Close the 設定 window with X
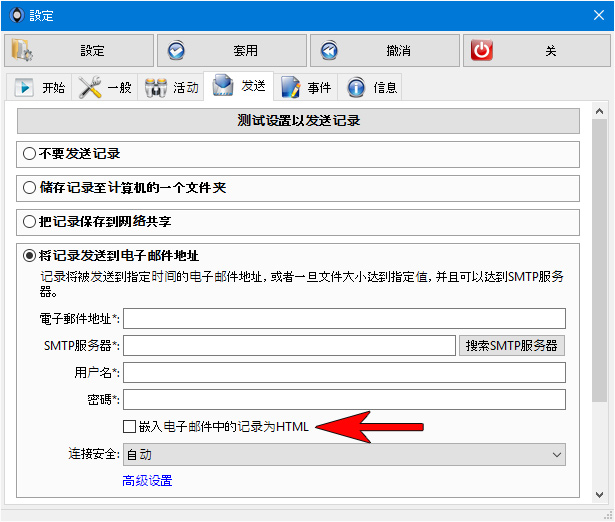 pyautogui.click(x=599, y=15)
